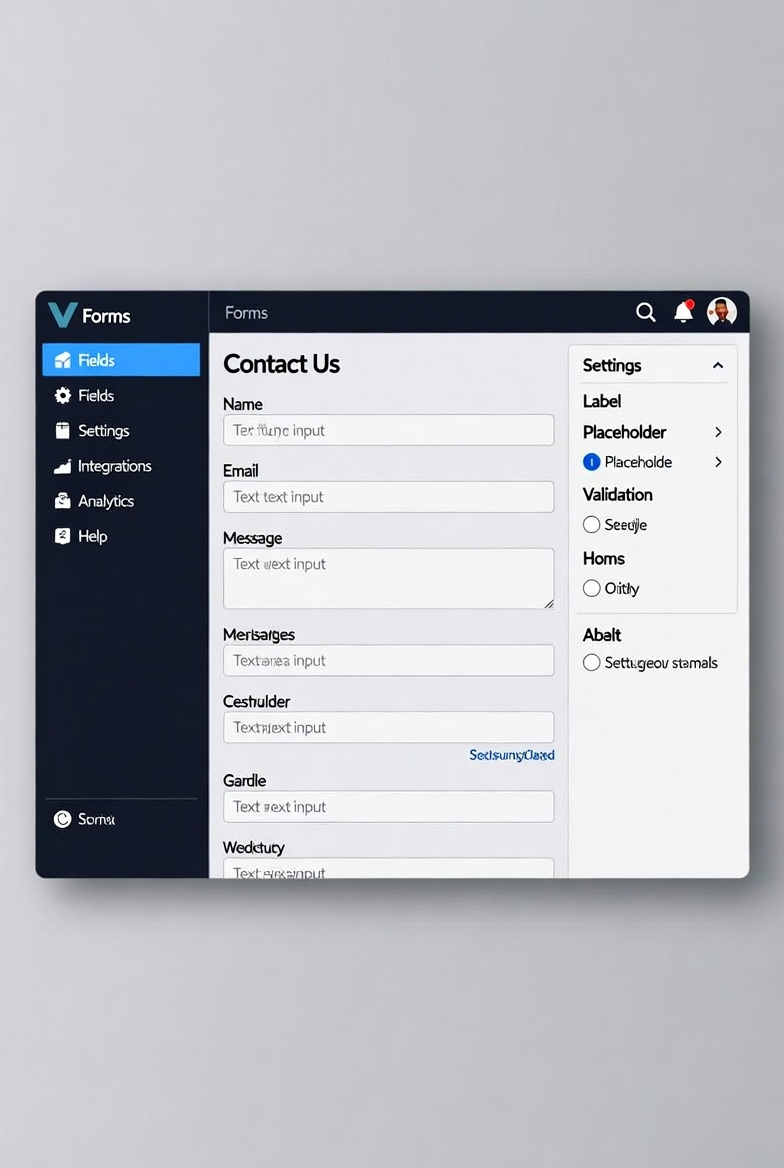Screen dimensions: 784x1168
Task: Expand the Placeholde info row arrow
Action: coord(718,462)
